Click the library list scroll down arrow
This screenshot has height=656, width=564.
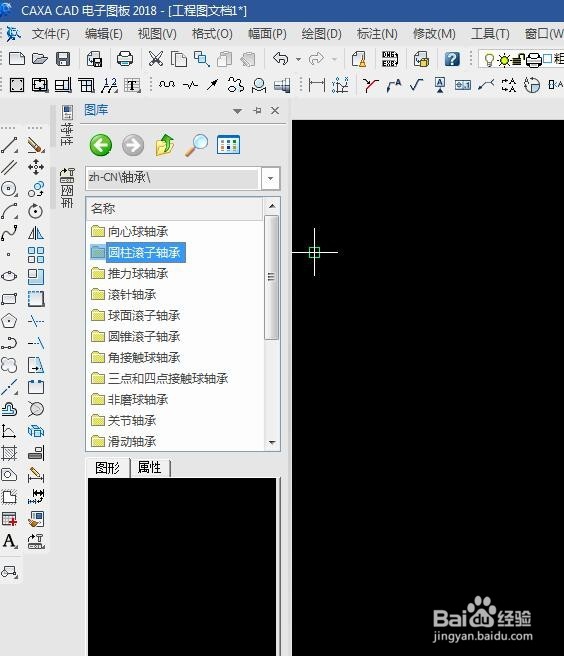272,442
